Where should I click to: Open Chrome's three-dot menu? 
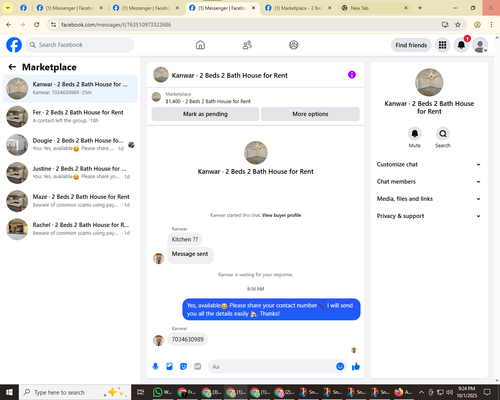491,25
